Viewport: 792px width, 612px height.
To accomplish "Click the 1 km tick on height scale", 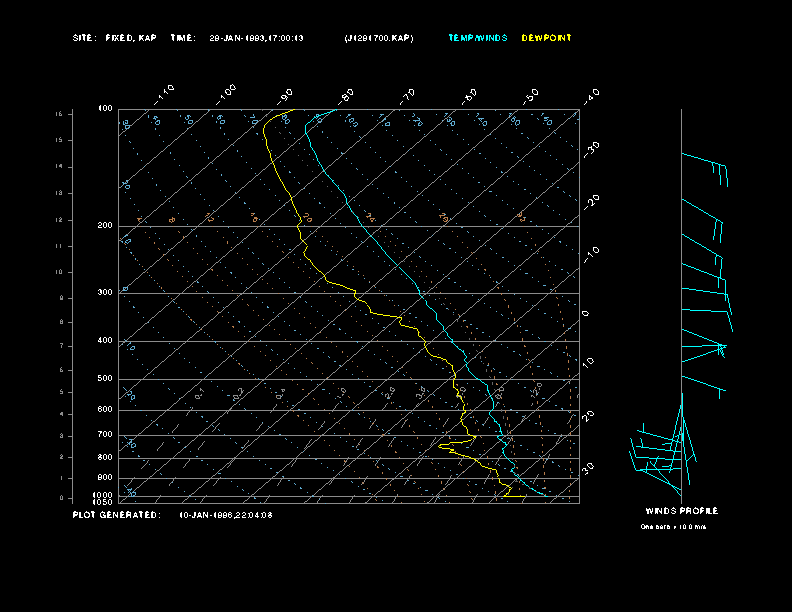I will pyautogui.click(x=62, y=478).
